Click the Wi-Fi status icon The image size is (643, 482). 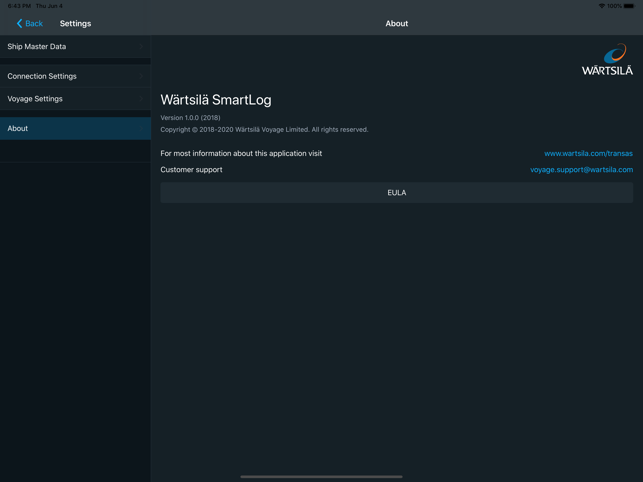click(602, 6)
